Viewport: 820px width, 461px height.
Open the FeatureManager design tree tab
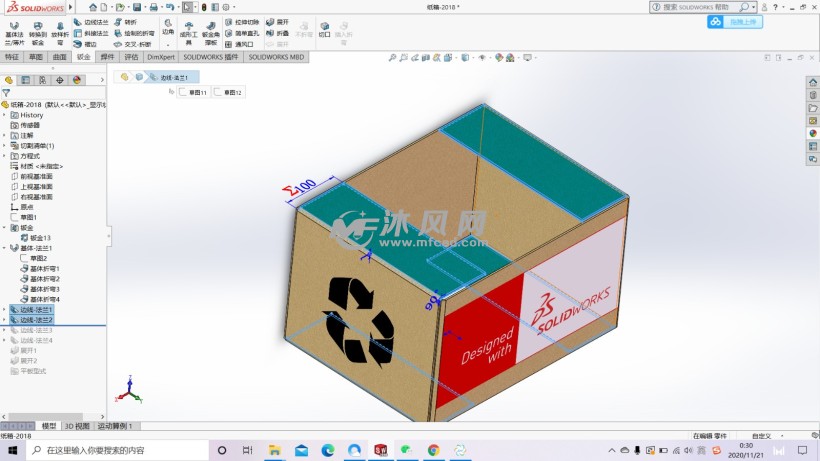tap(9, 80)
